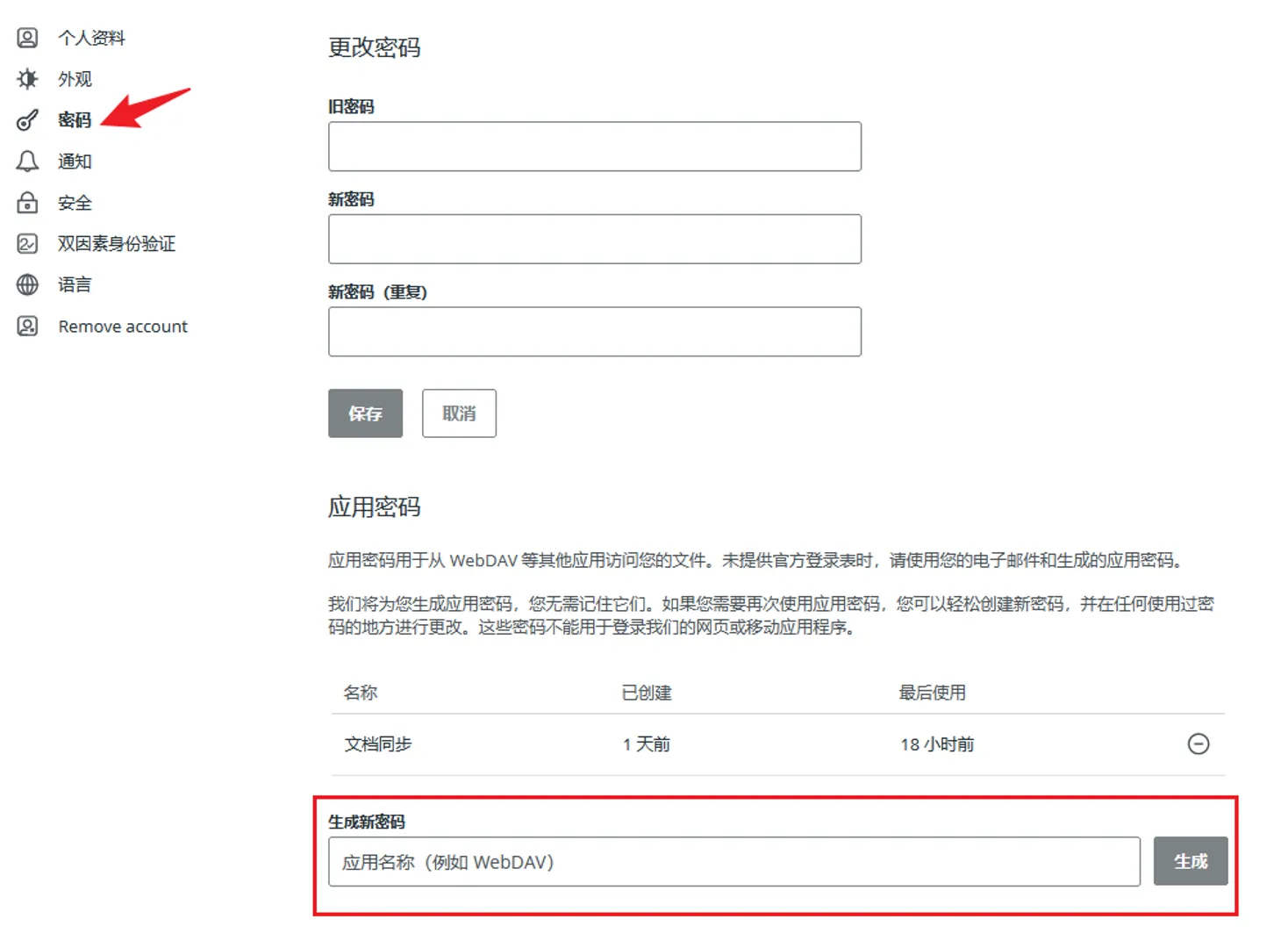Click the 通知 bell icon
1288x948 pixels.
point(27,162)
